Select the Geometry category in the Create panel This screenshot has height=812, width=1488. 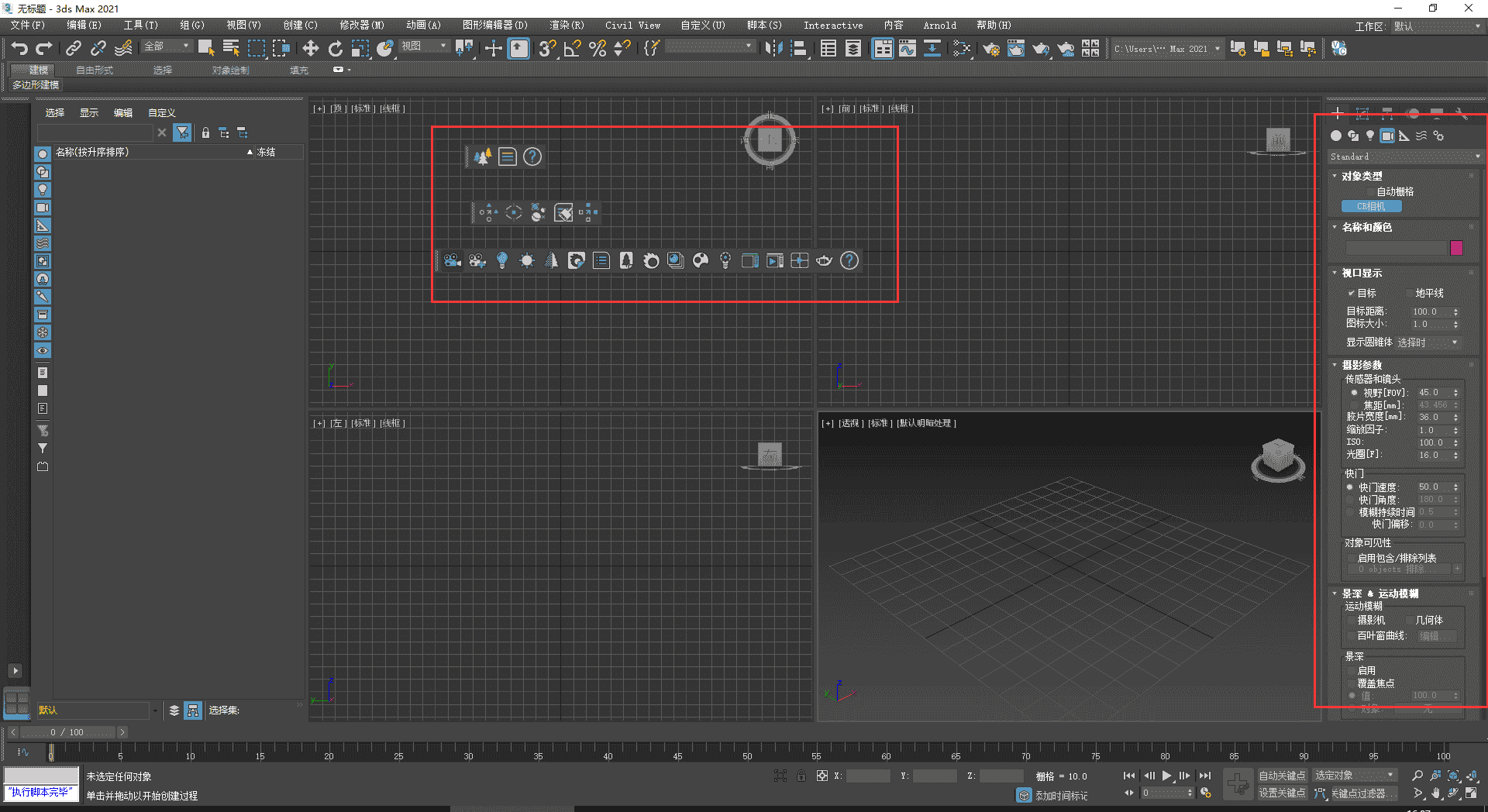pos(1336,136)
